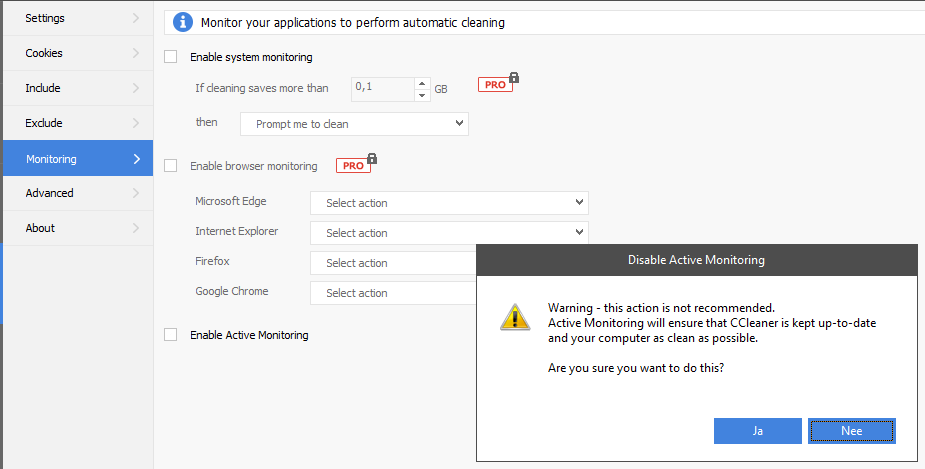This screenshot has height=469, width=925.
Task: Open the 'Prompt me to clean' dropdown
Action: point(354,124)
